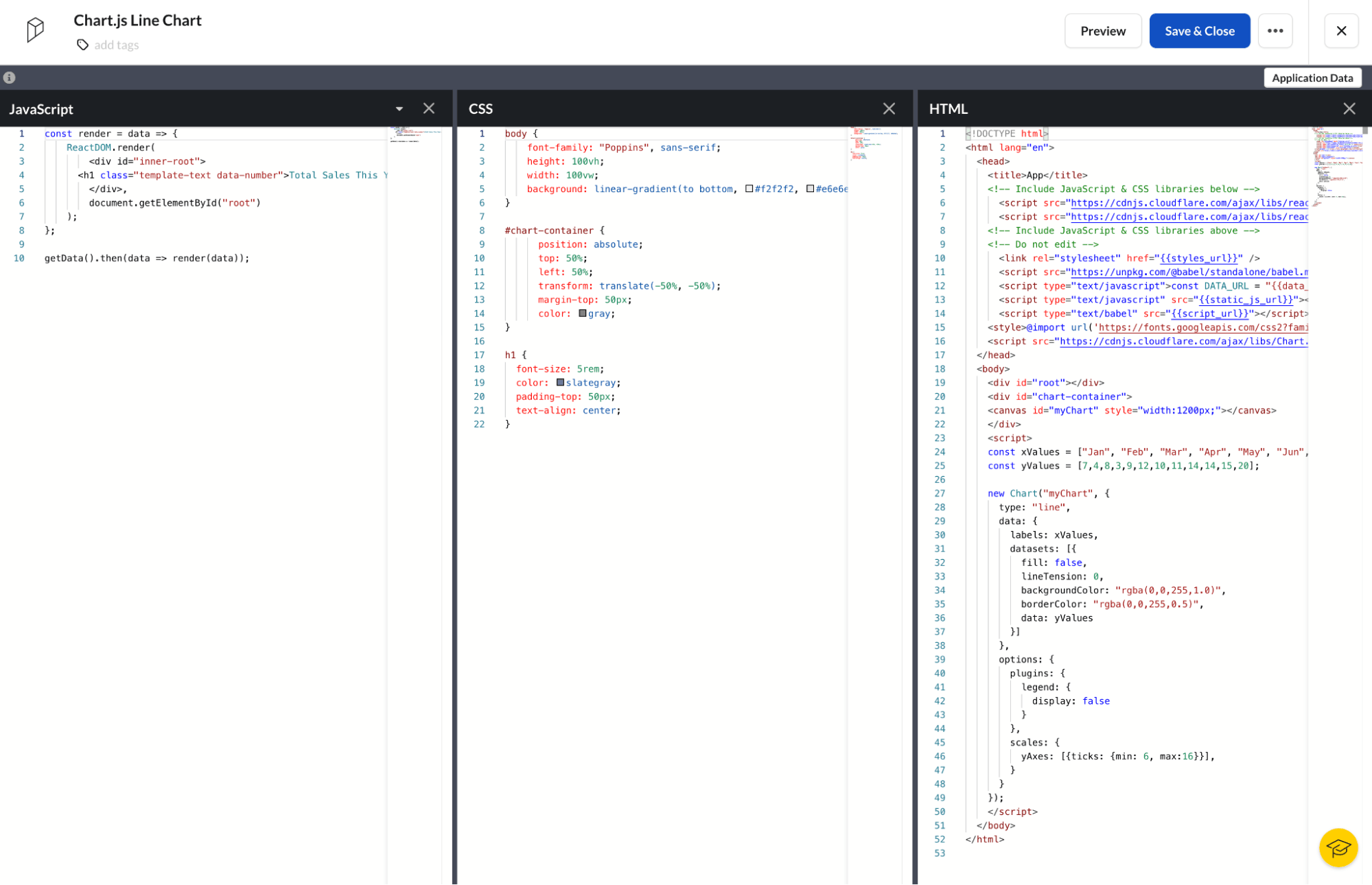Image resolution: width=1372 pixels, height=885 pixels.
Task: Open the yellow graduation cap help icon
Action: tap(1338, 848)
